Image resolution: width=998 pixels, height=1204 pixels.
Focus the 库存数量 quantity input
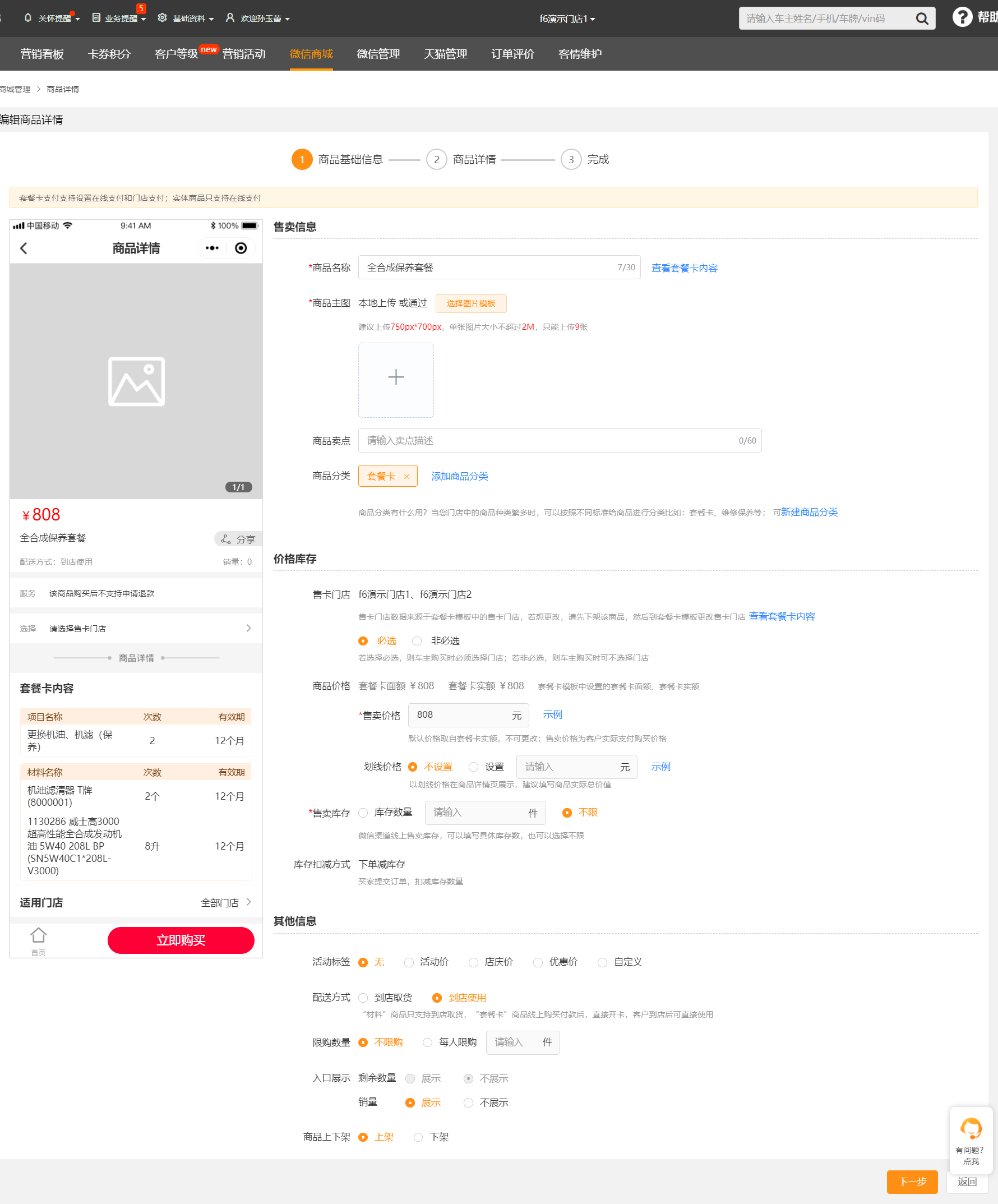(485, 813)
